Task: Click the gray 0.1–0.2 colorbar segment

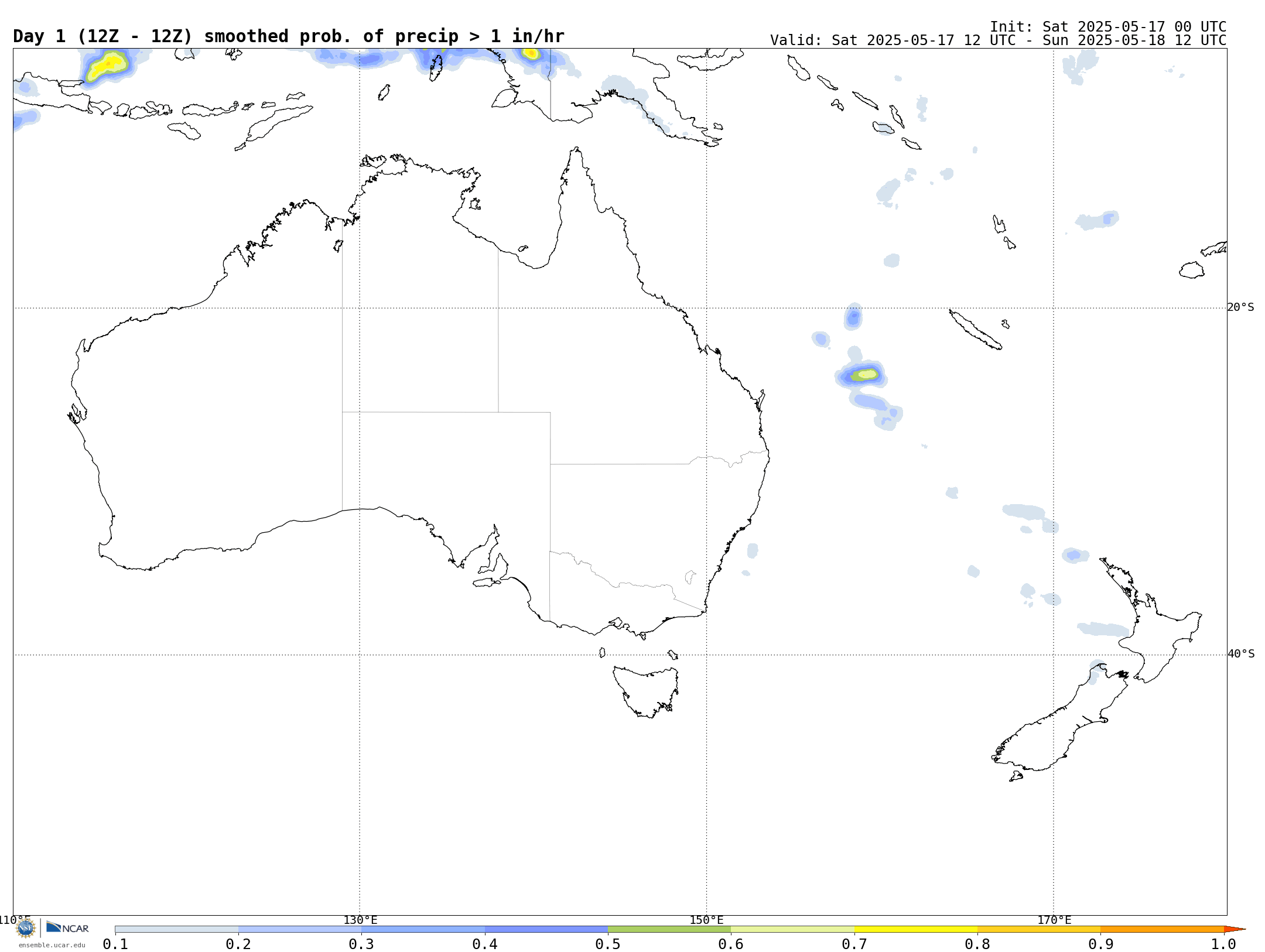Action: point(177,929)
